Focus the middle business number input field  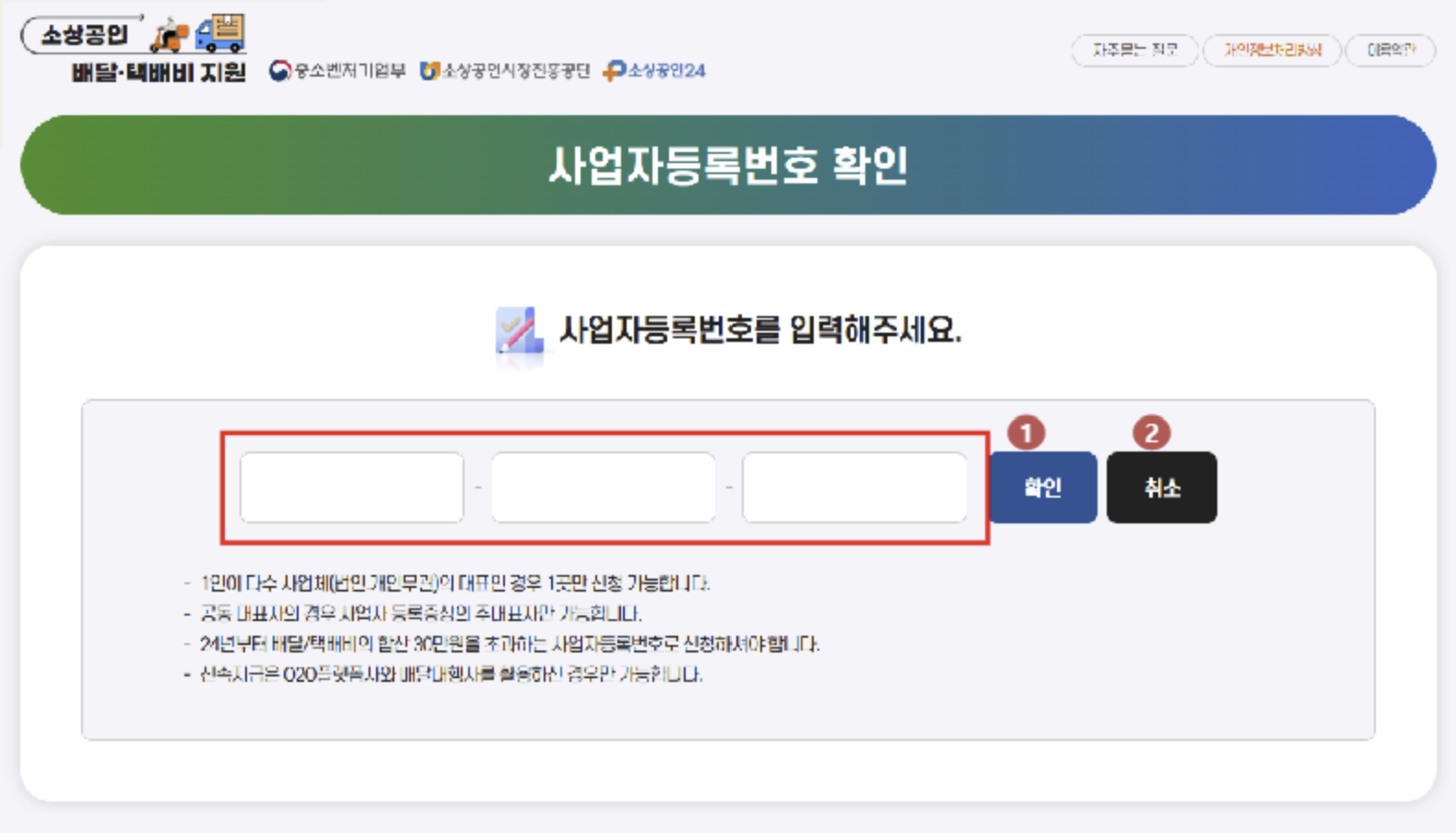604,487
